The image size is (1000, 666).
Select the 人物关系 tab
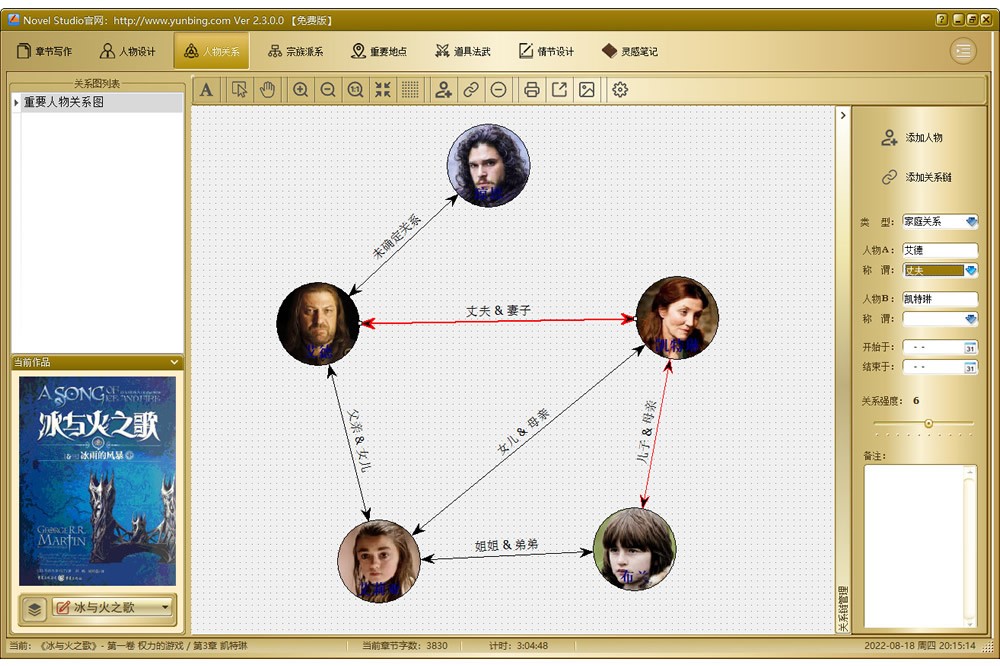click(x=211, y=51)
